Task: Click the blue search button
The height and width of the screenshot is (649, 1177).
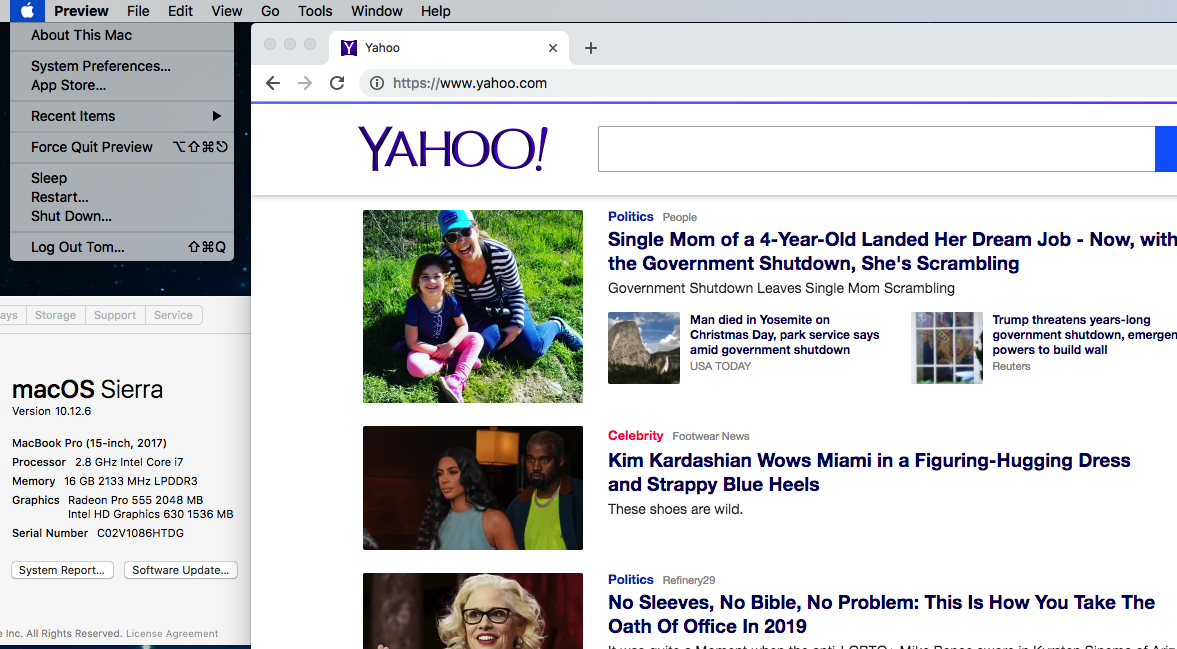Action: coord(1166,149)
